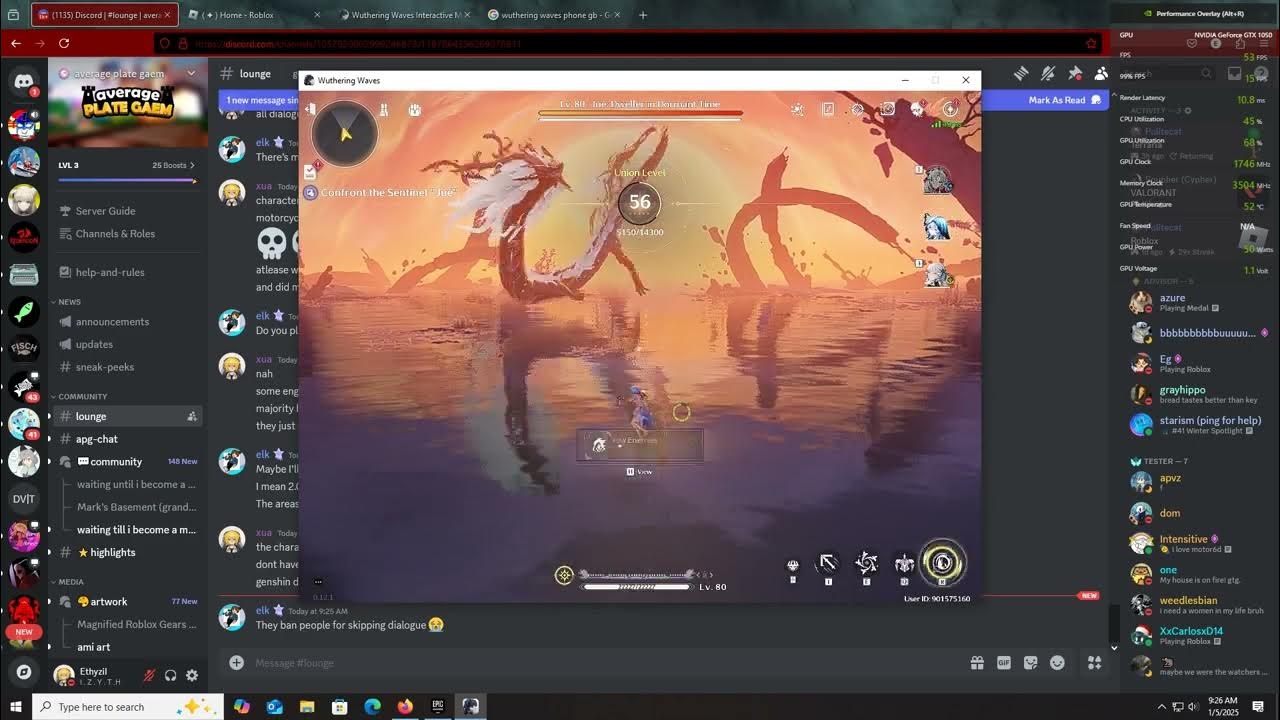
Task: Click browser back arrow
Action: click(x=16, y=43)
